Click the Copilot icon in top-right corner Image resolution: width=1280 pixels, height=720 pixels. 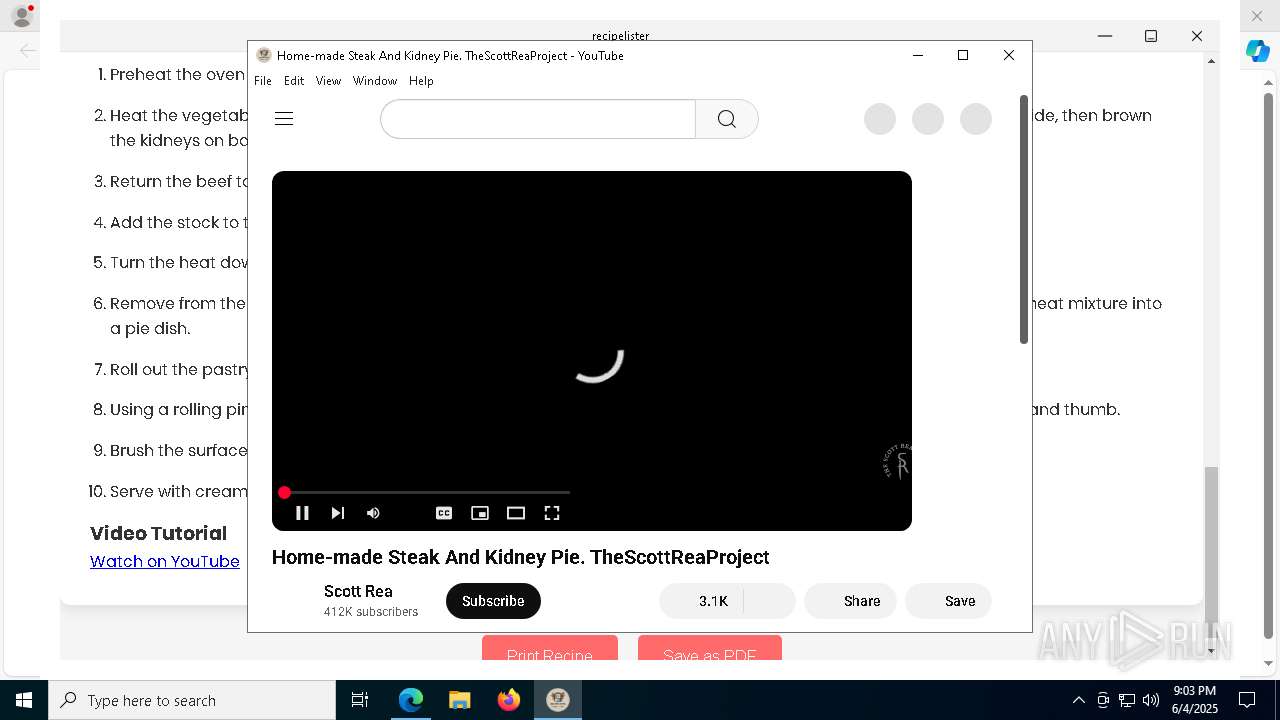[x=1258, y=51]
